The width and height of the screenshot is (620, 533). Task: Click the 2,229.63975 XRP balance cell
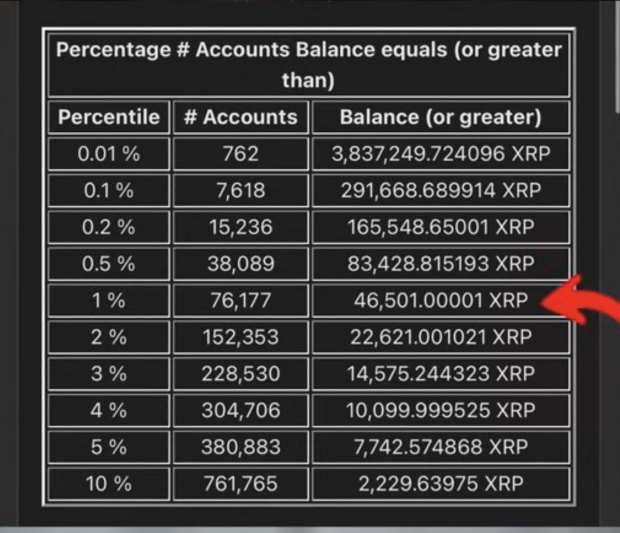(440, 484)
